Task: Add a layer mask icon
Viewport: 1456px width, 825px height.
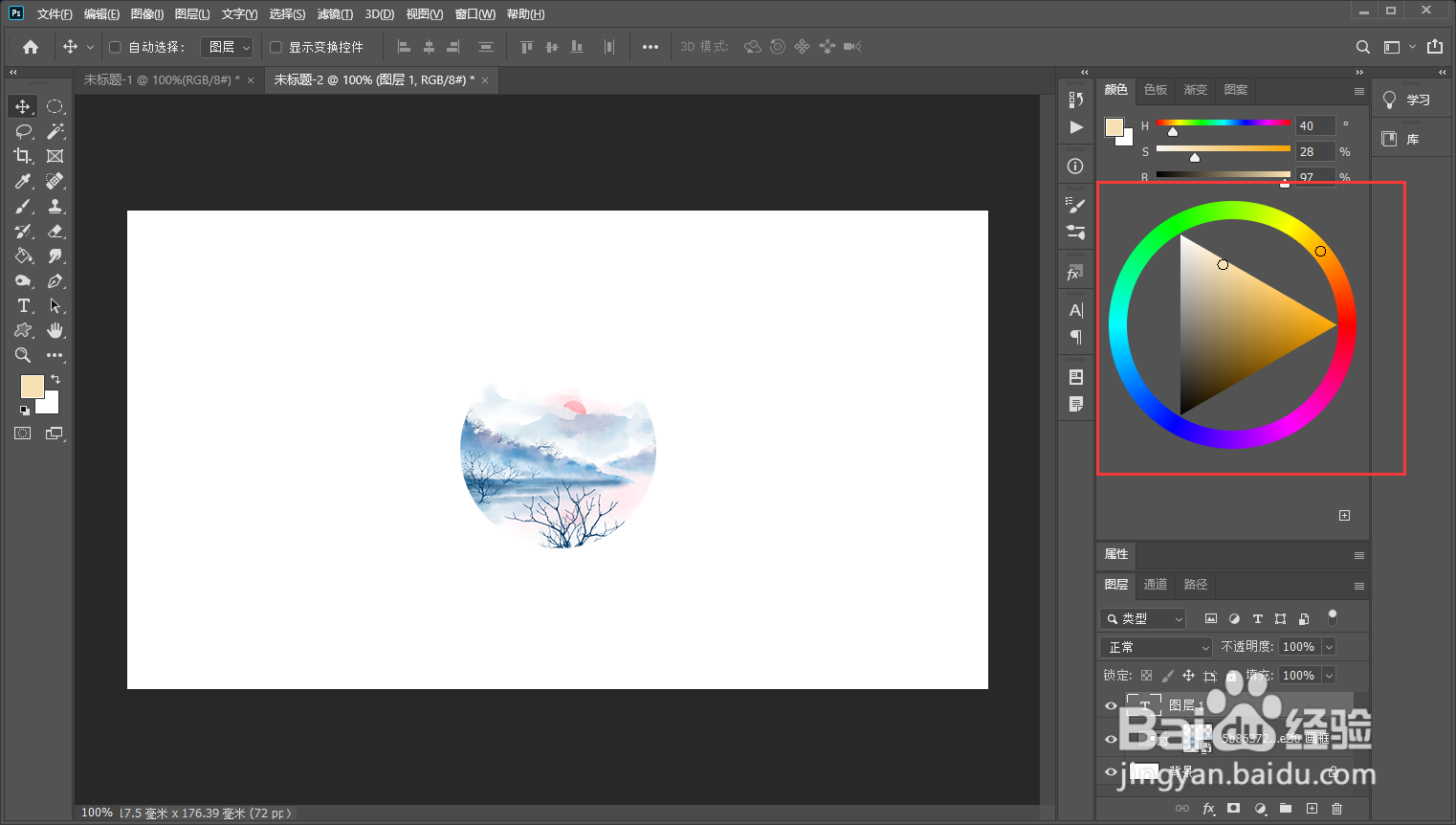Action: 1234,809
